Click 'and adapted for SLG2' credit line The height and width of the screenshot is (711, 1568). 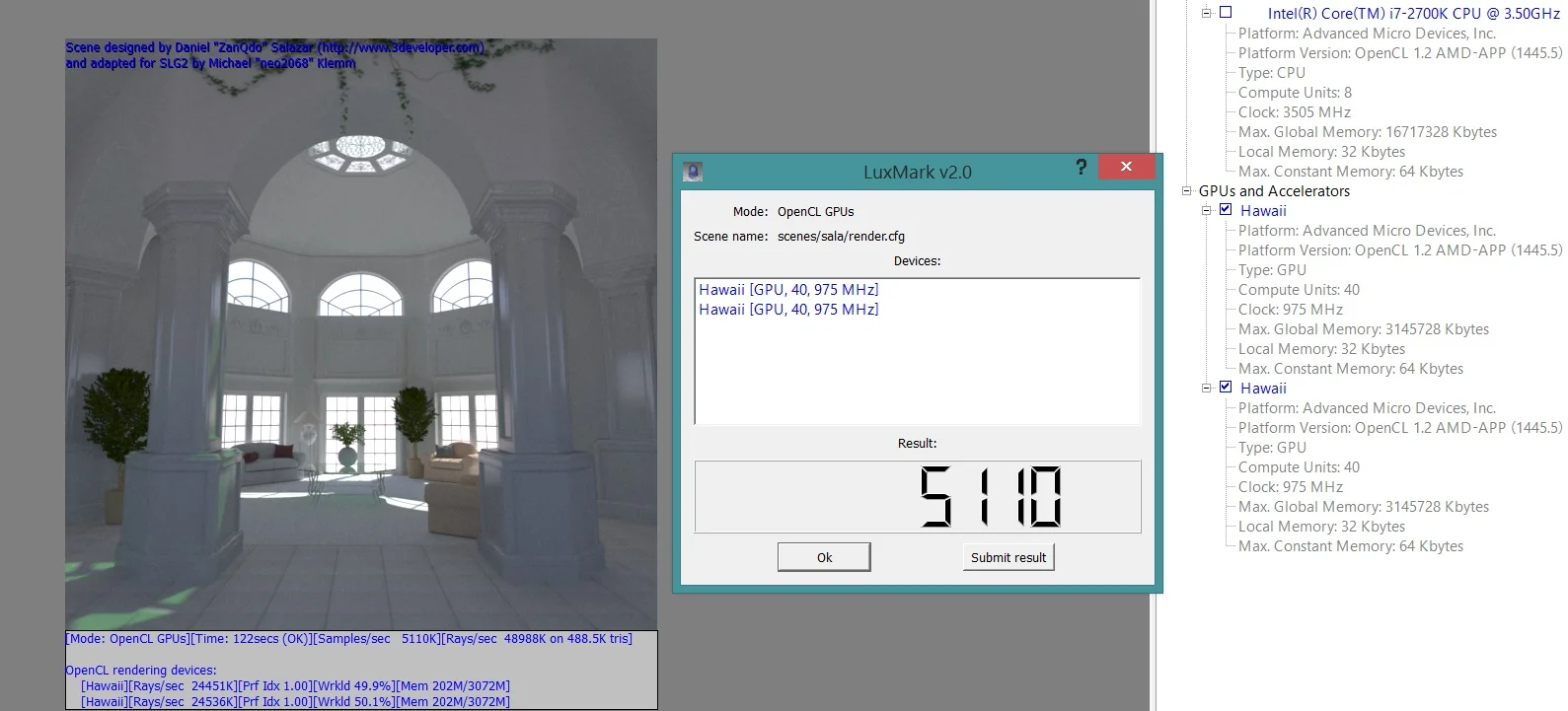pyautogui.click(x=210, y=63)
